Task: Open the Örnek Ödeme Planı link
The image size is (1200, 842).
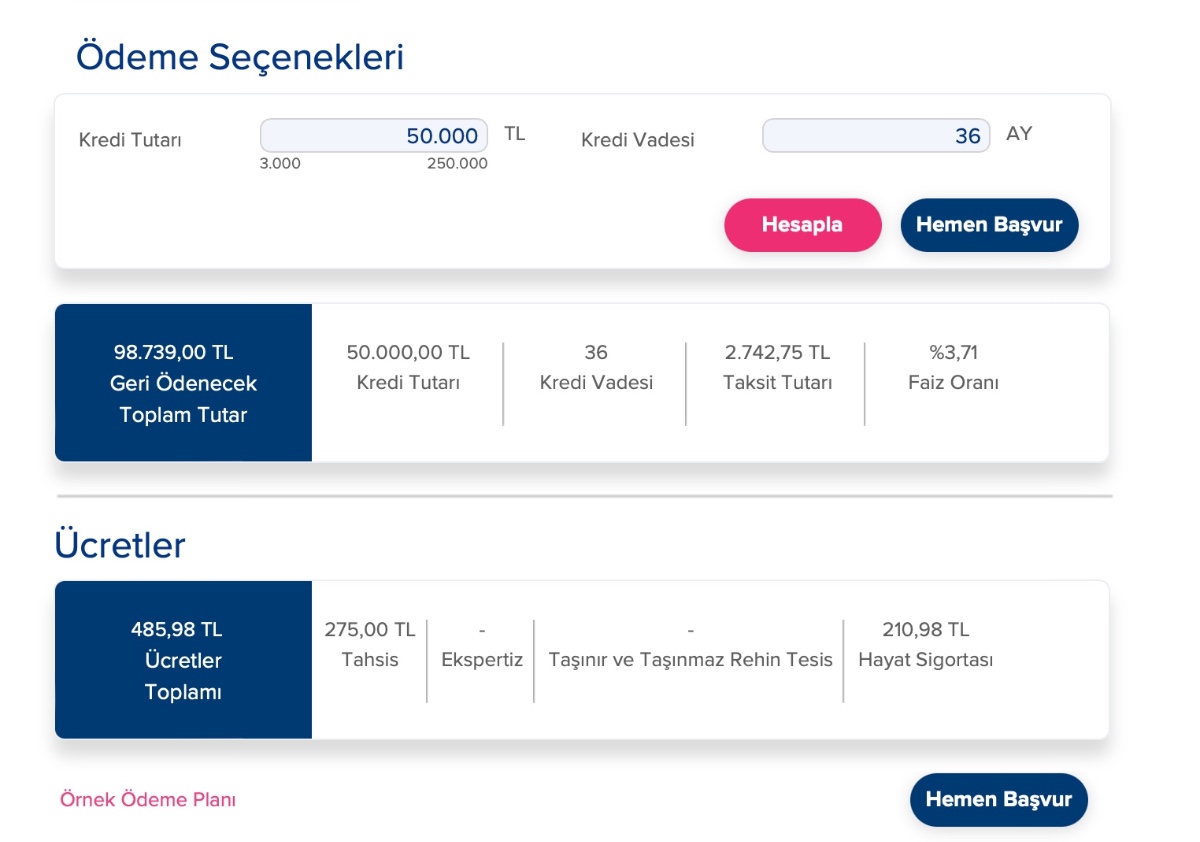Action: (x=148, y=800)
